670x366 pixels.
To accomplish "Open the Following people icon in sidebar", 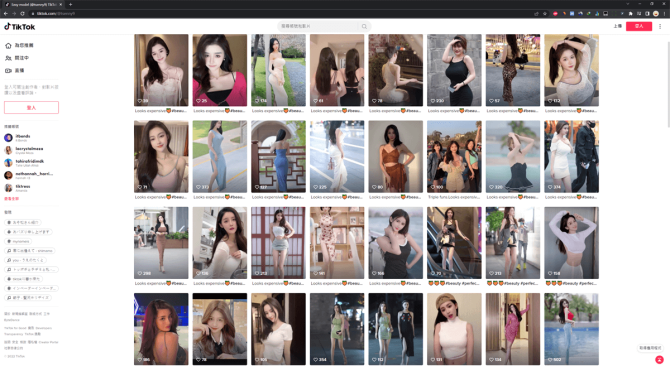I will point(8,58).
